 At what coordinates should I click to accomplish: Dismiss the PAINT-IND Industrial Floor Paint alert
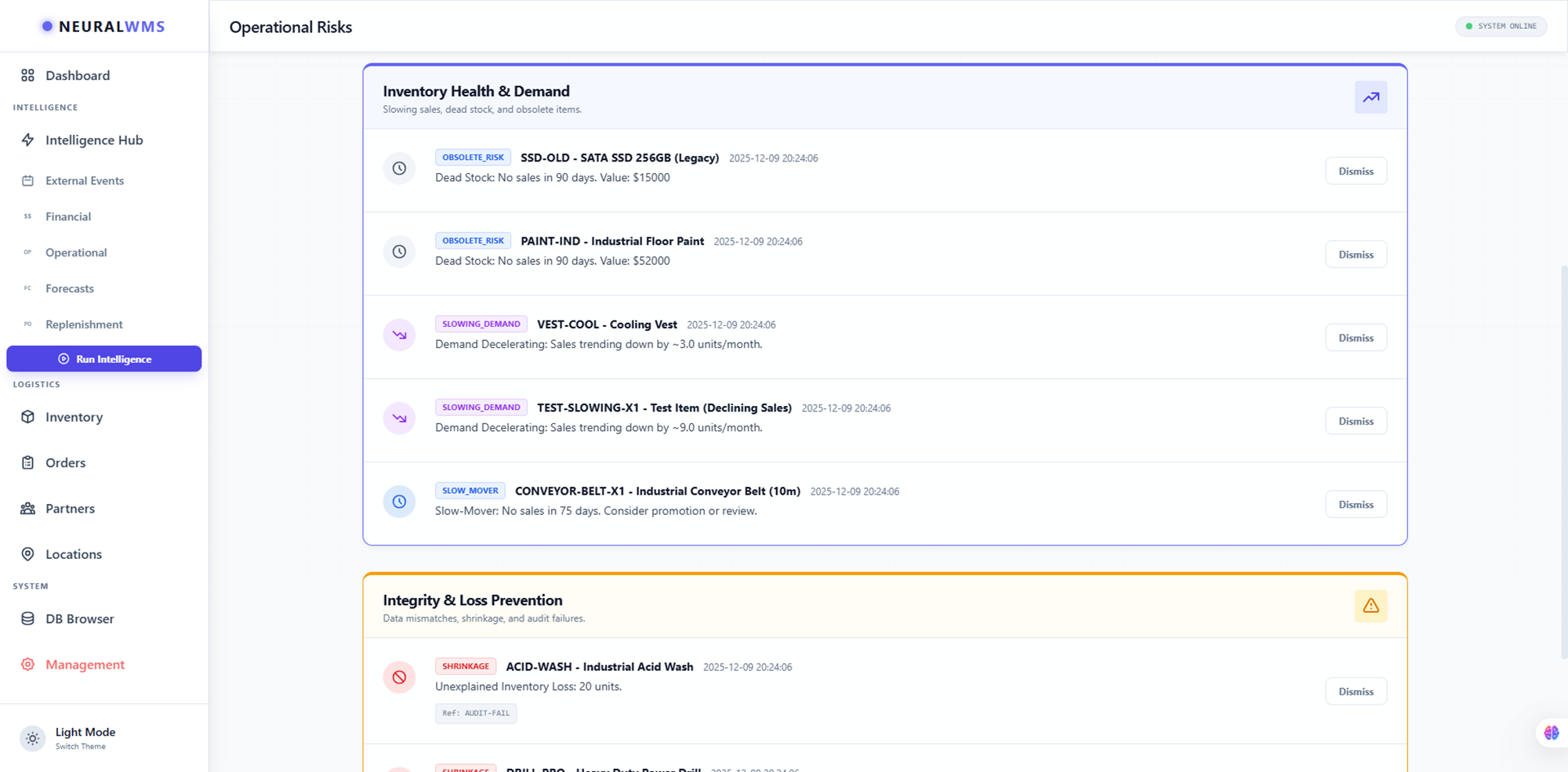[1356, 255]
